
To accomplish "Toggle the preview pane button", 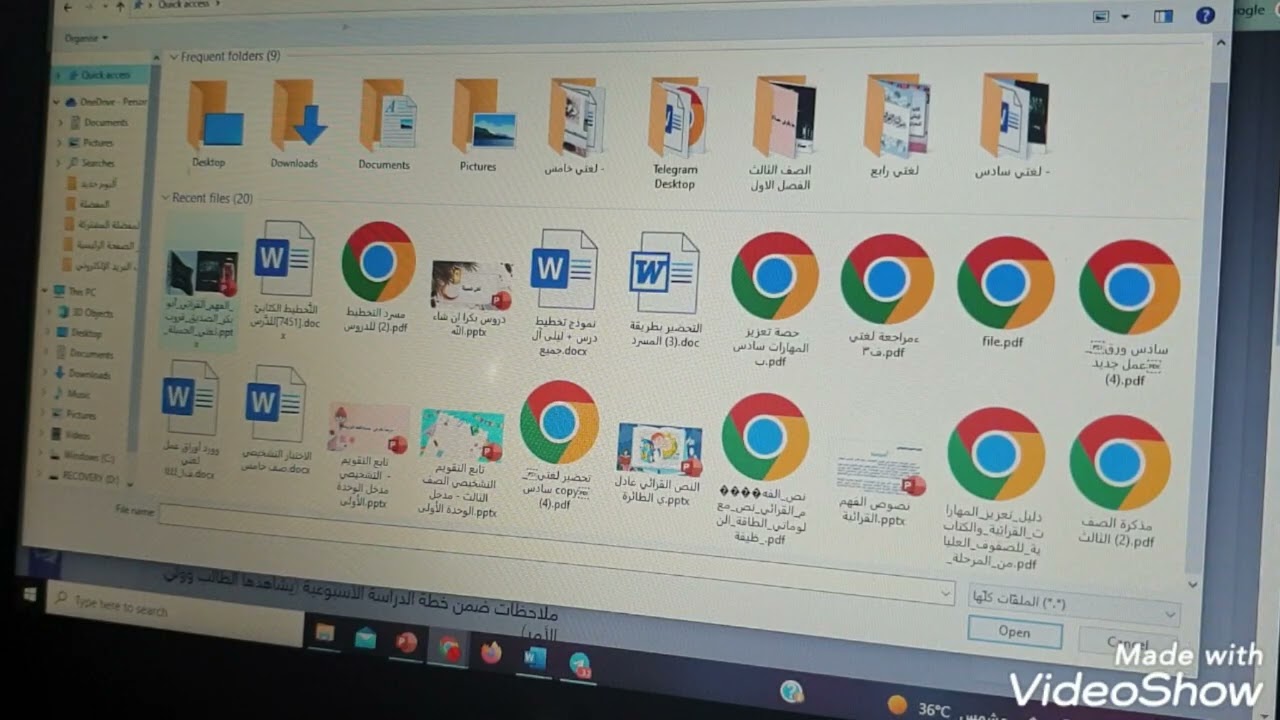I will pos(1162,16).
